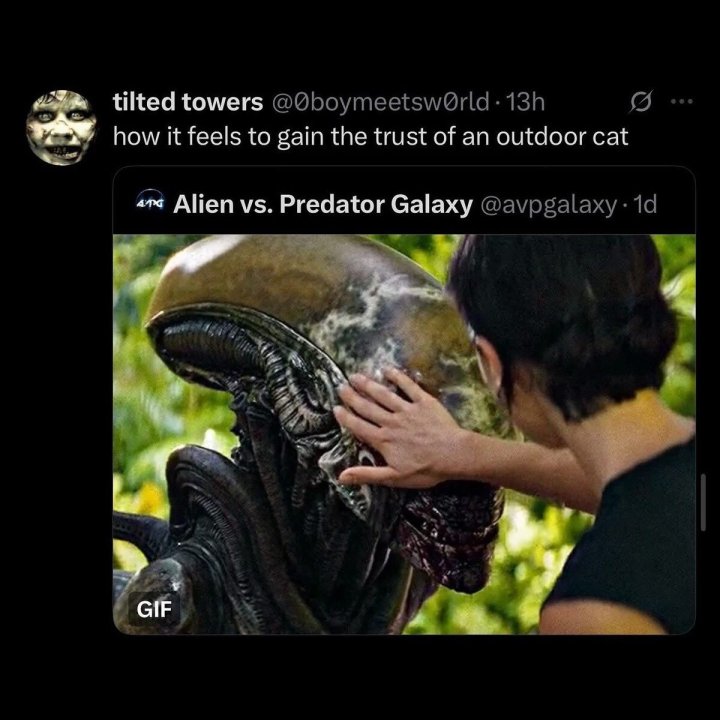Click the circled-slash icon beside 13h

(640, 102)
